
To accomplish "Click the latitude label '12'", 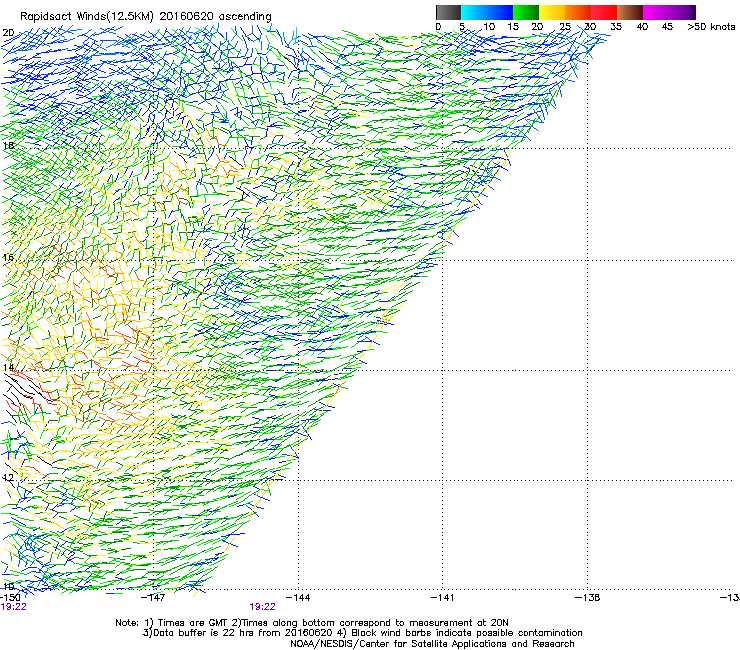I will [8, 477].
